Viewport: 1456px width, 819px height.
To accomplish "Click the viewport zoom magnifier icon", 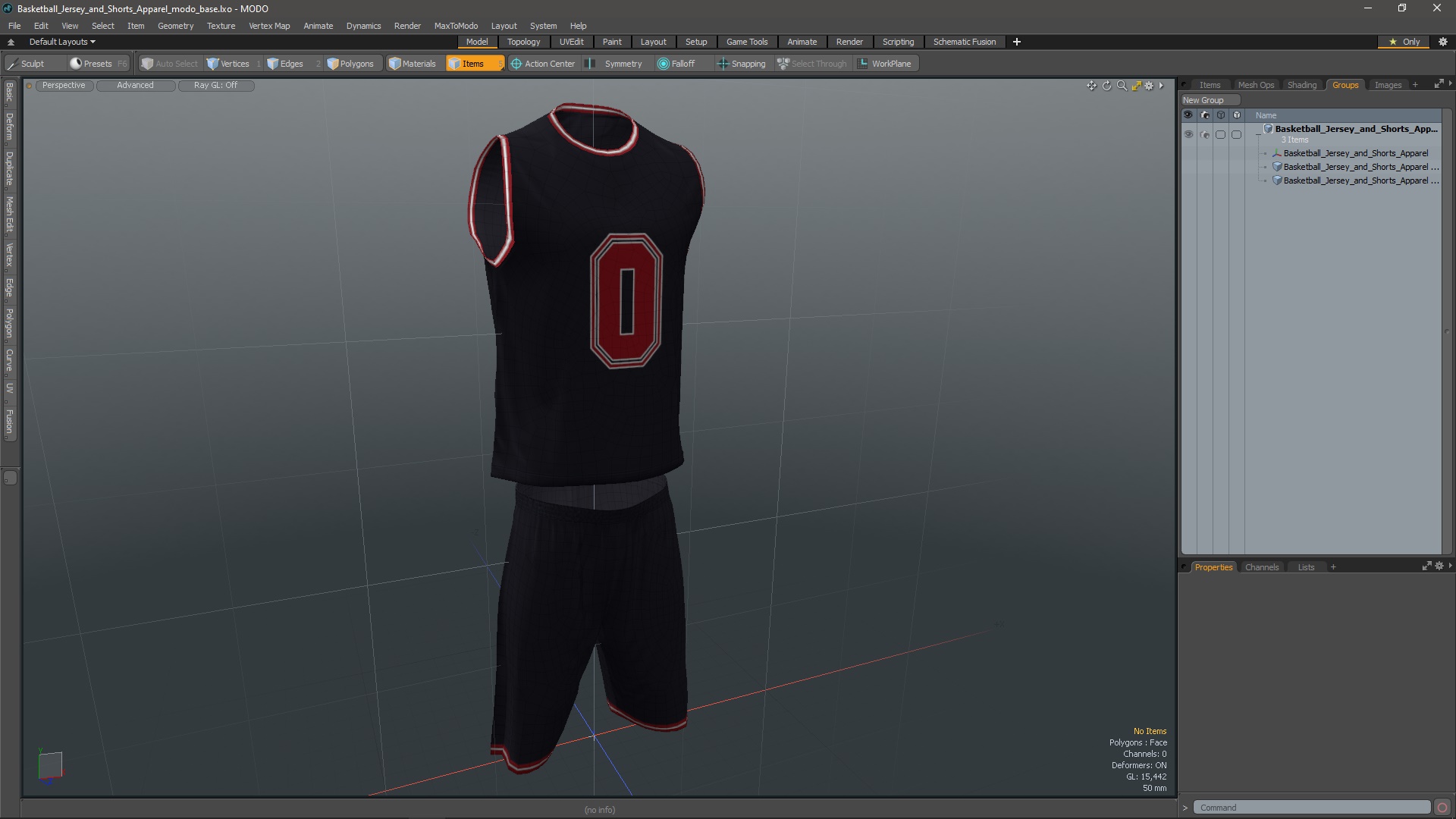I will click(x=1122, y=86).
